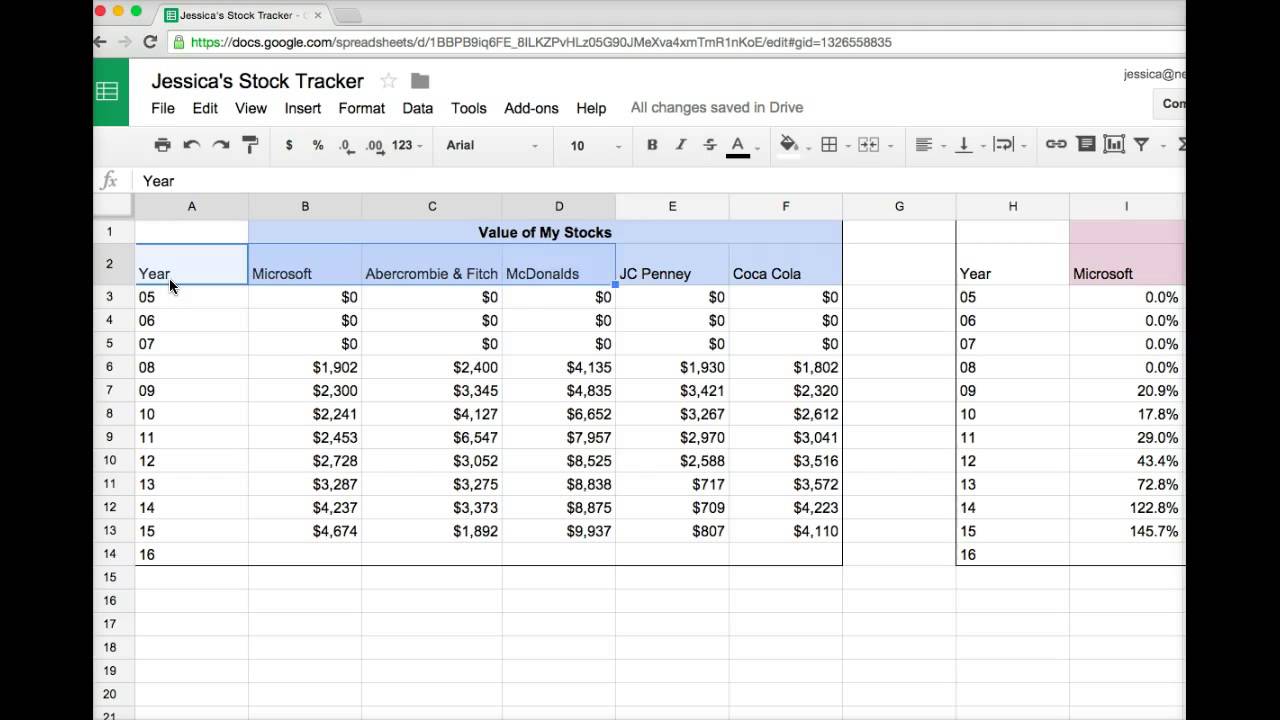
Task: Select cell showing 145.7%
Action: [1126, 531]
